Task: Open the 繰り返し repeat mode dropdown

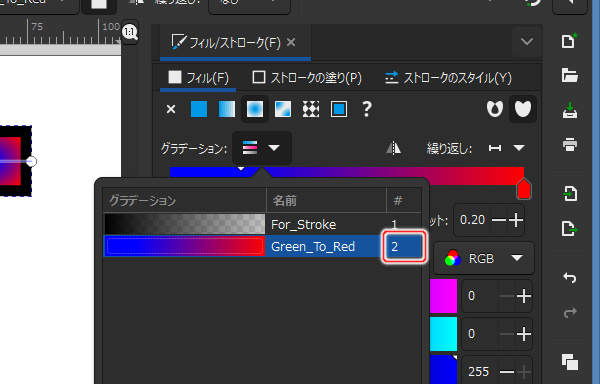Action: [507, 148]
